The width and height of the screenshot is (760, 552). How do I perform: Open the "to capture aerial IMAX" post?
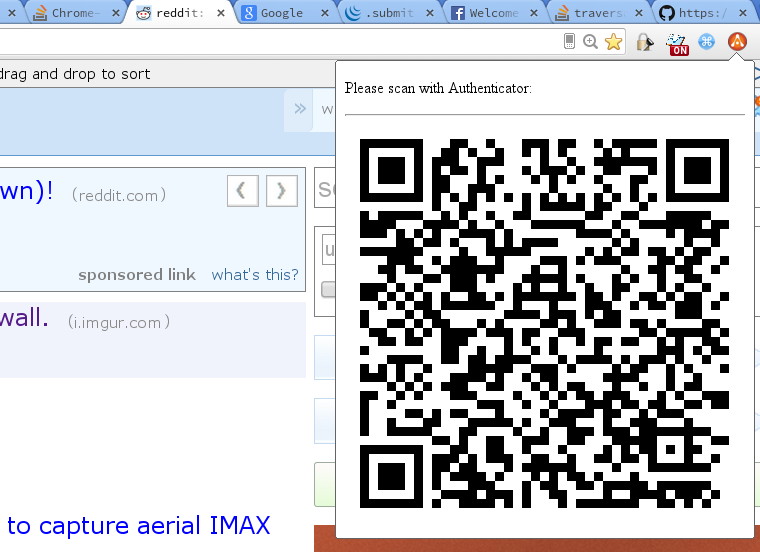click(x=138, y=525)
